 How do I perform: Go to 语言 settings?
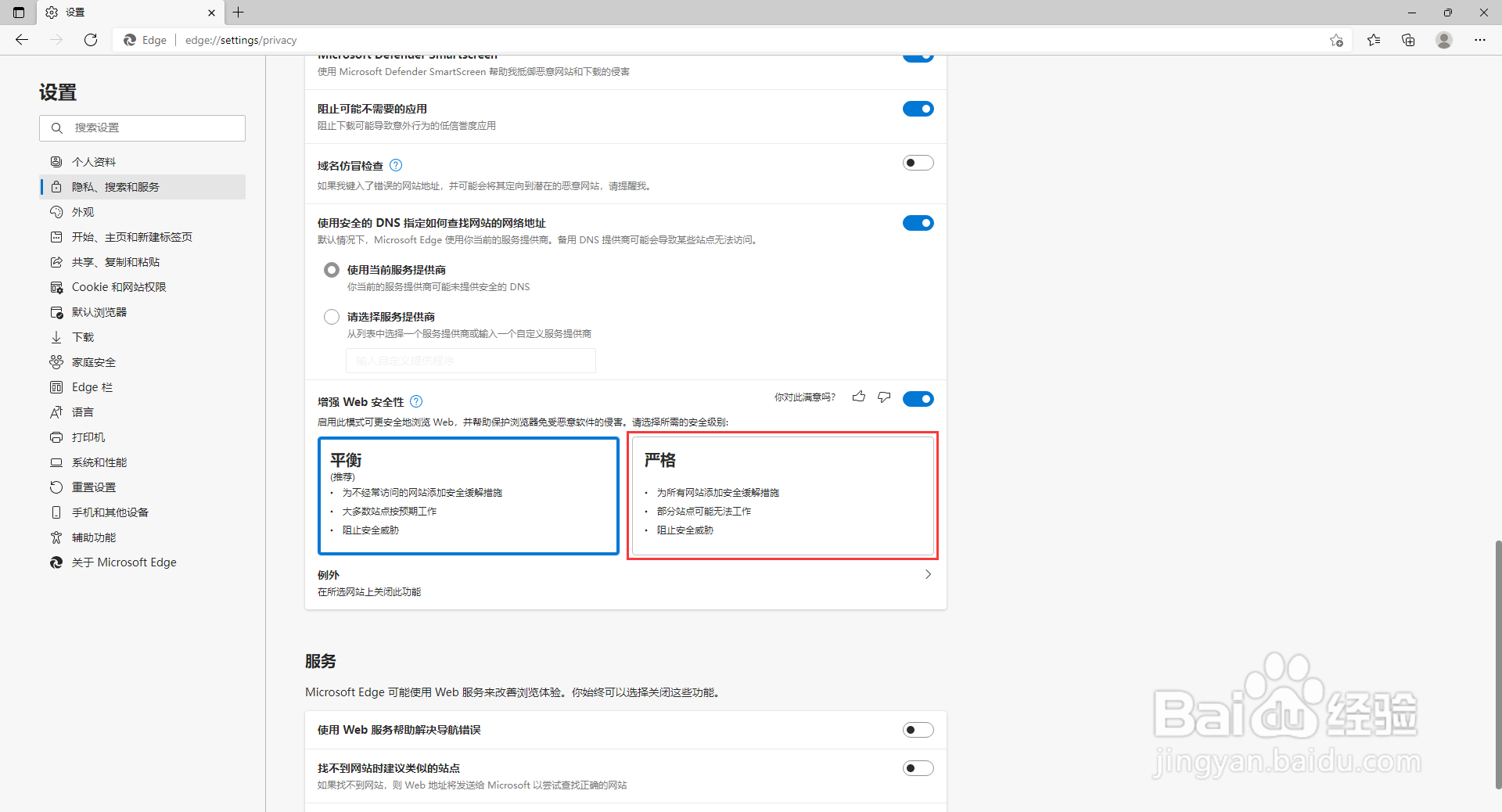pyautogui.click(x=142, y=412)
